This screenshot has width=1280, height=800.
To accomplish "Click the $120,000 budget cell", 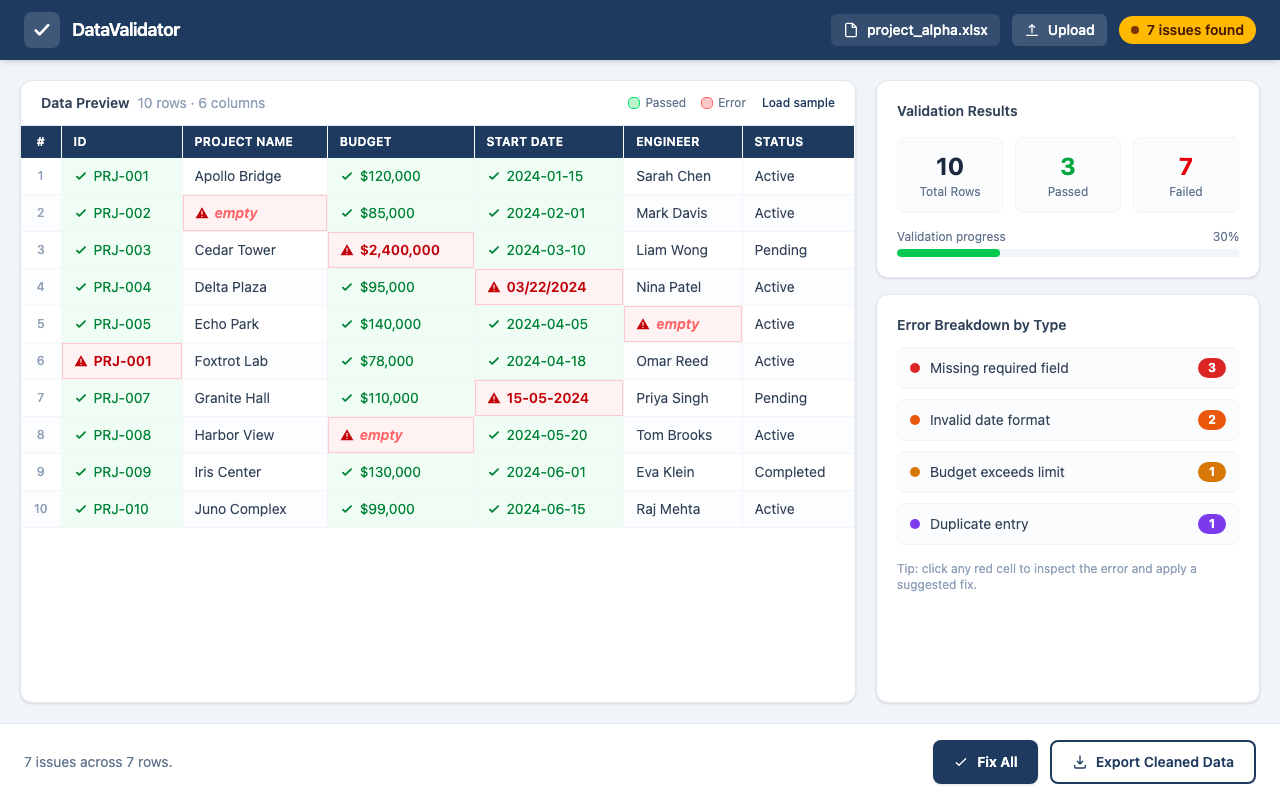I will pyautogui.click(x=401, y=176).
